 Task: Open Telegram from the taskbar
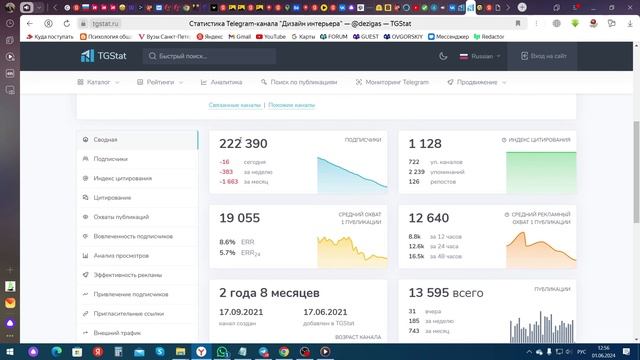263,352
